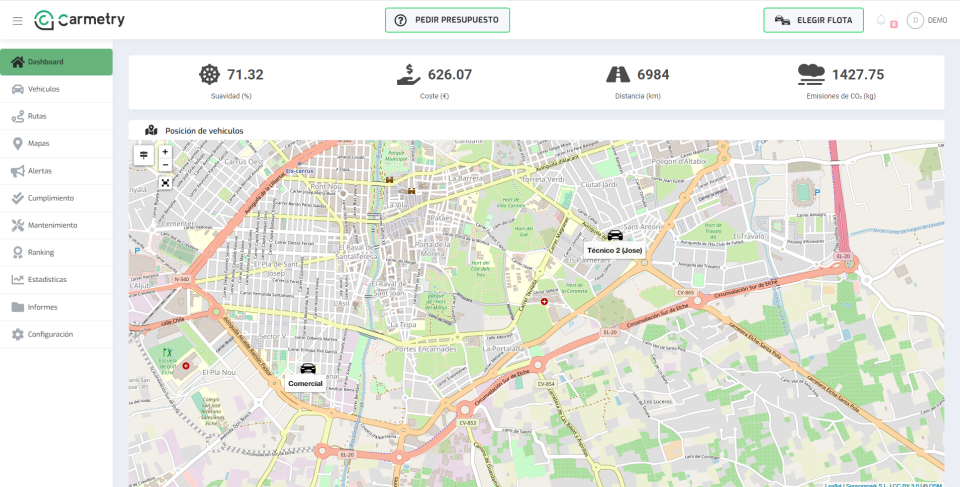Click the CO₂ emissions cloud icon

pos(811,74)
